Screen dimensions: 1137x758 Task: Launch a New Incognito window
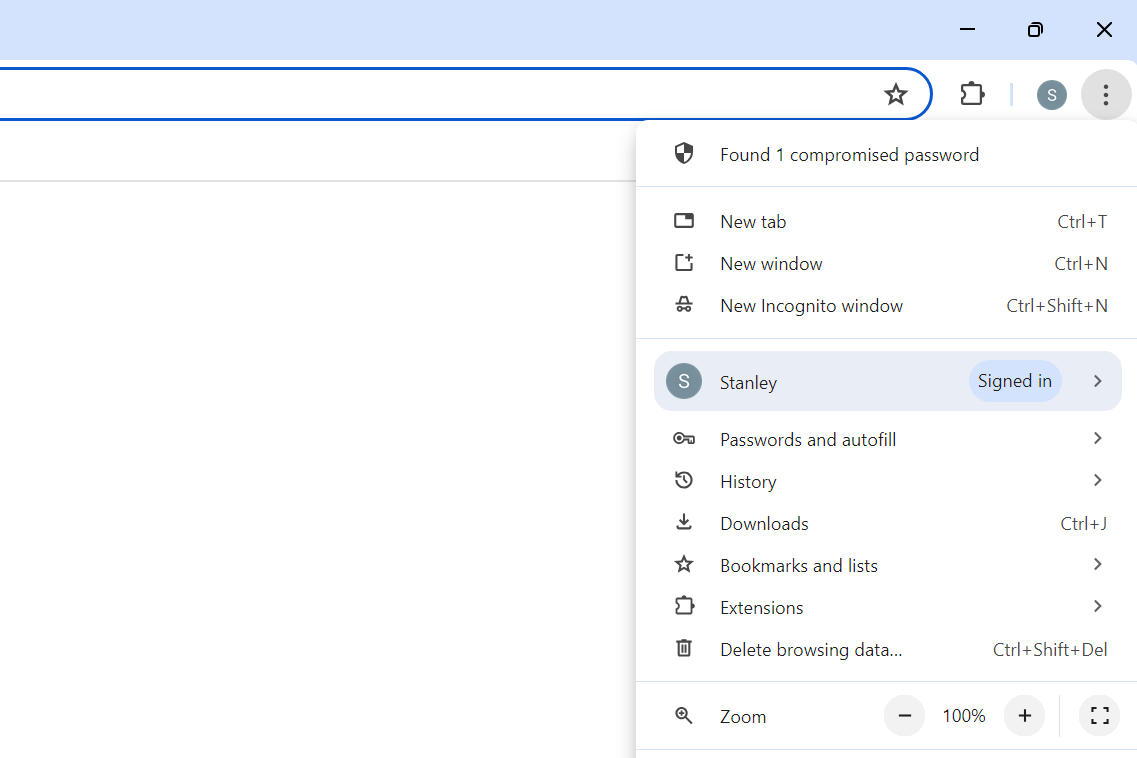point(811,306)
